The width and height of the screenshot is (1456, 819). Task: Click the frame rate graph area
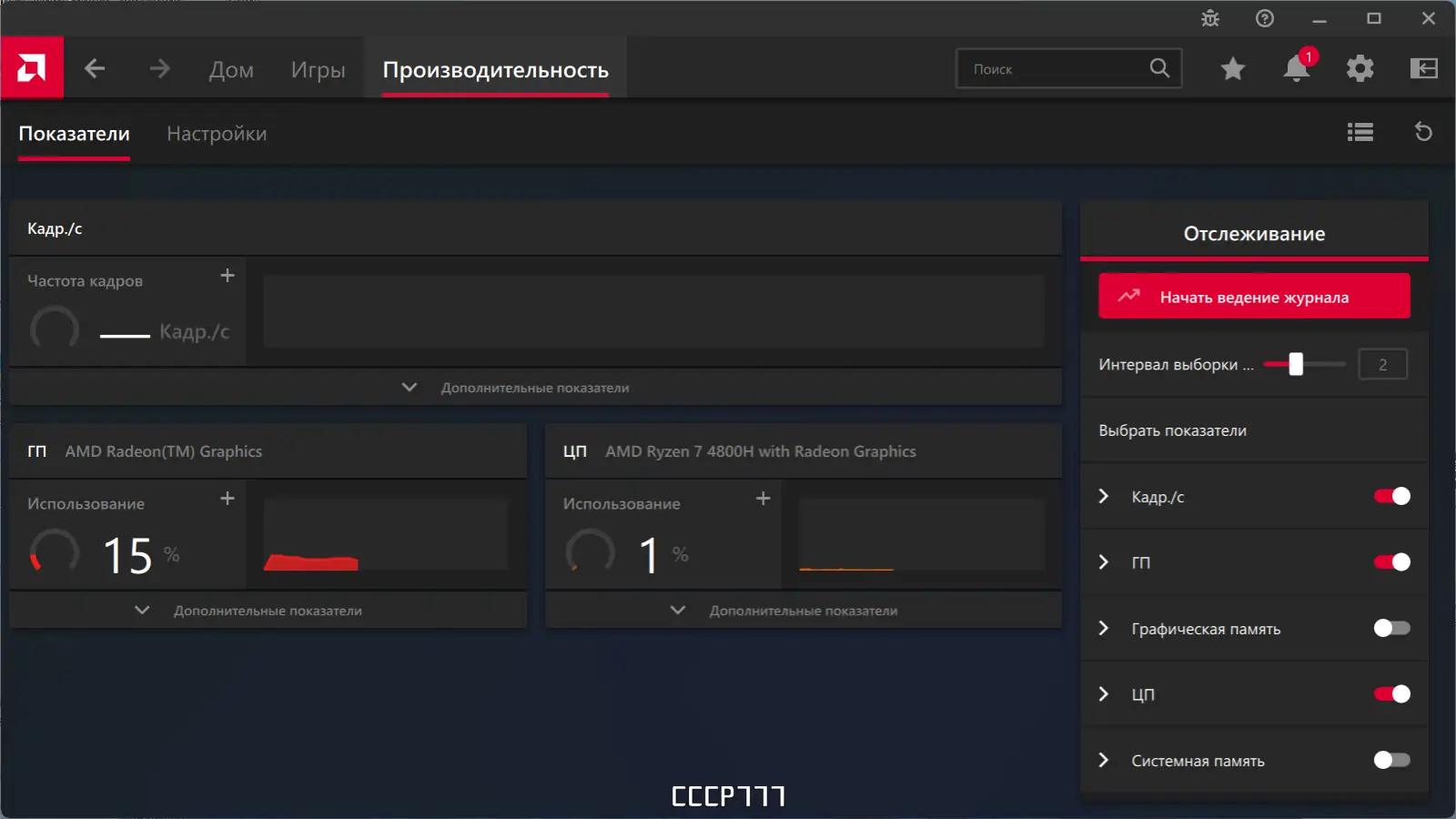[x=653, y=311]
